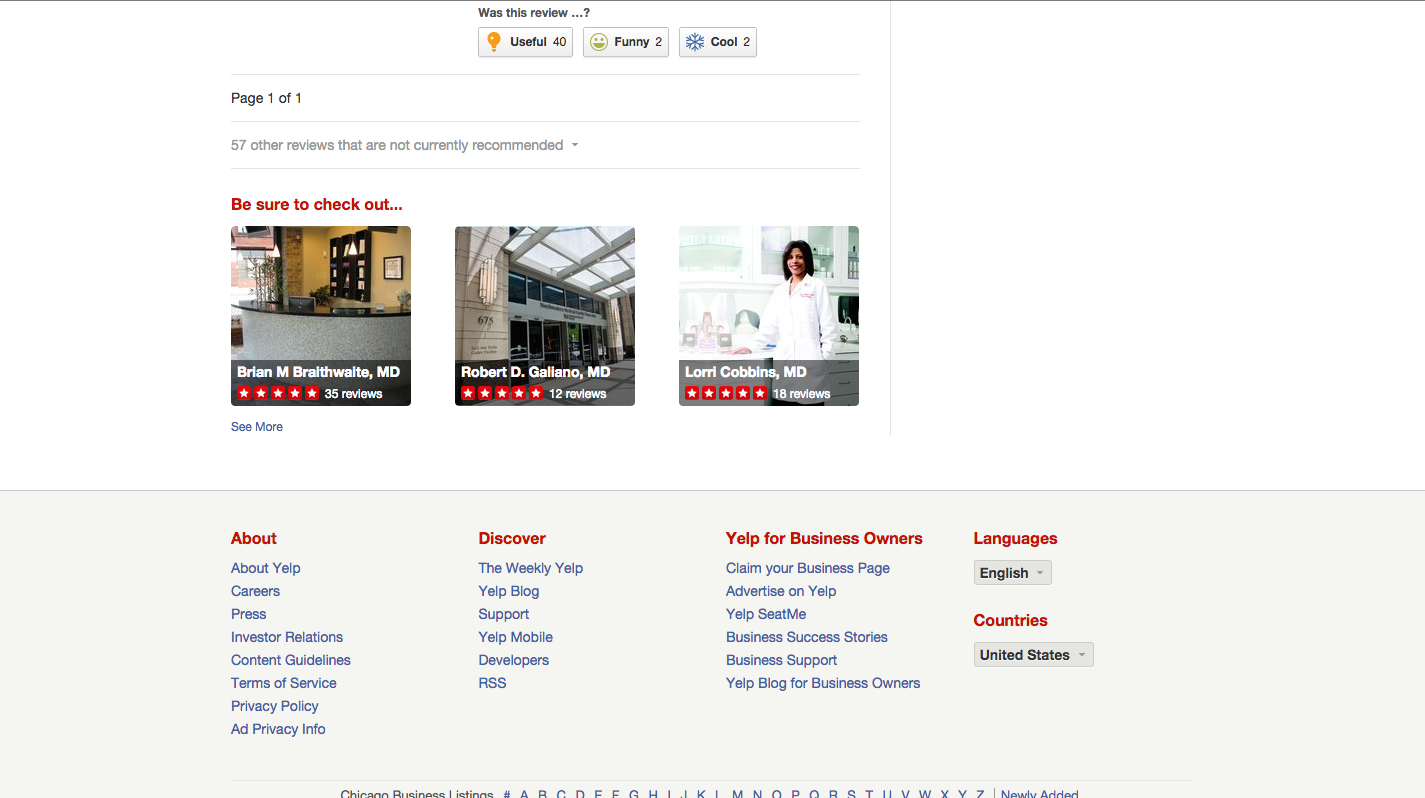Click the Countries heading
This screenshot has height=798, width=1425.
[x=1010, y=620]
